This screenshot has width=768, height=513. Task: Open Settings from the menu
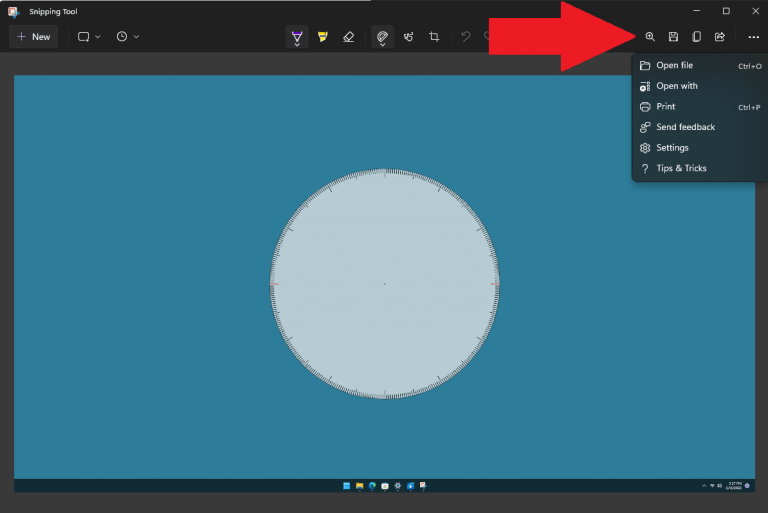pyautogui.click(x=672, y=148)
